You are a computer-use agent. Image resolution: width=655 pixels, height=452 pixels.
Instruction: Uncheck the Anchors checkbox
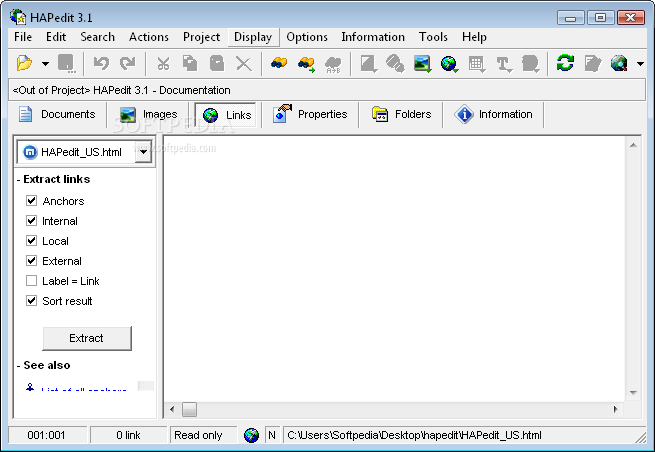pos(31,201)
